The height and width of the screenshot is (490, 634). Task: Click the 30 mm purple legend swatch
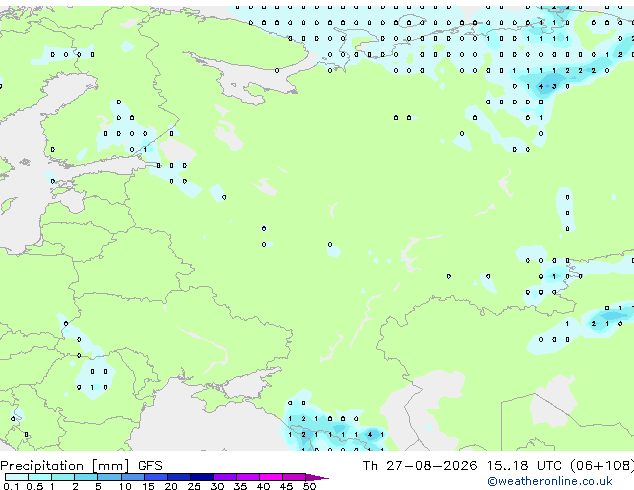225,477
